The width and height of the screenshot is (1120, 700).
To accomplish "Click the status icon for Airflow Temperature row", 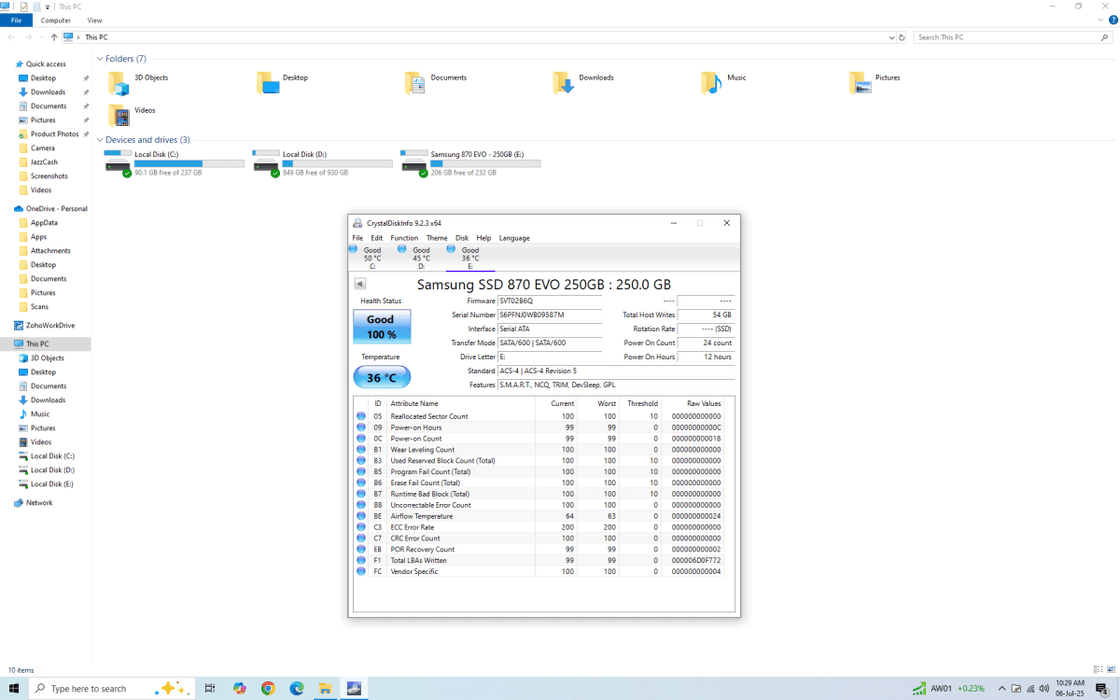I will click(361, 516).
